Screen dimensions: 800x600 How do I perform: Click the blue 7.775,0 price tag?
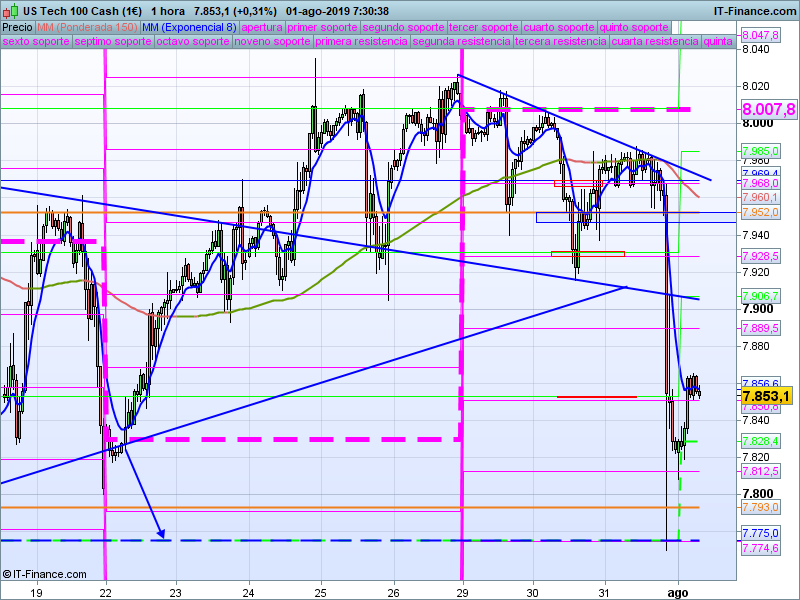click(x=760, y=533)
